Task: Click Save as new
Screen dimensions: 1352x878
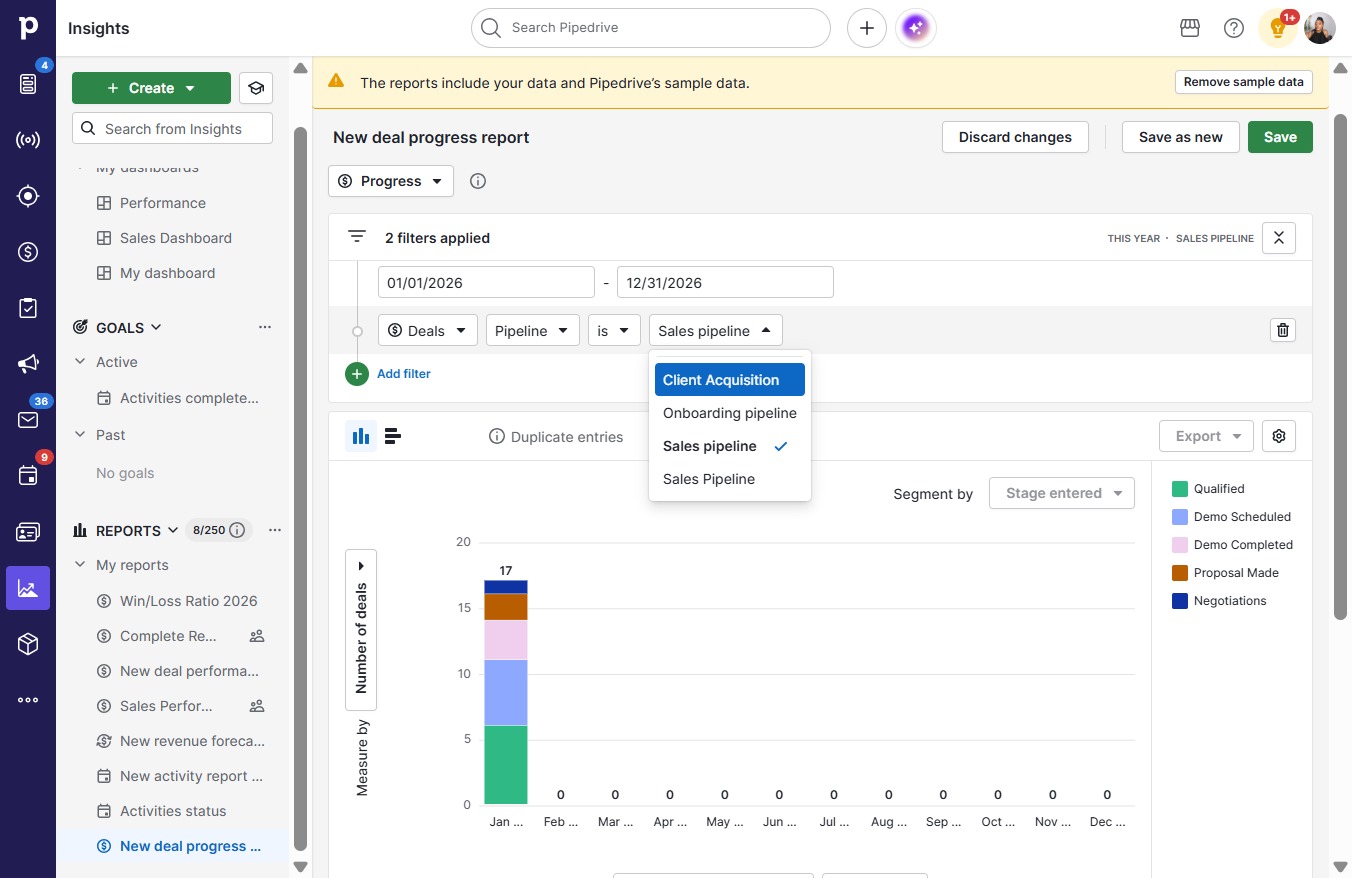Action: (1181, 137)
